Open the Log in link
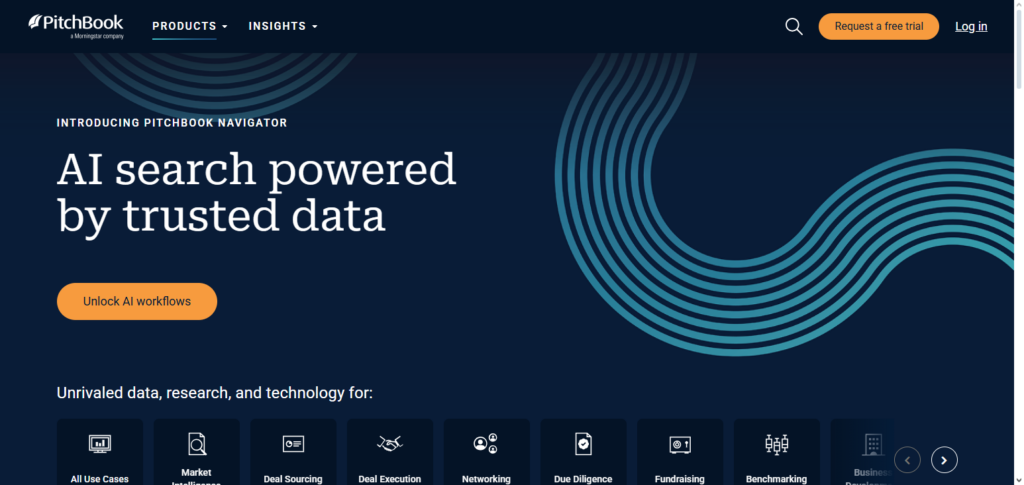Viewport: 1024px width, 485px height. tap(971, 27)
